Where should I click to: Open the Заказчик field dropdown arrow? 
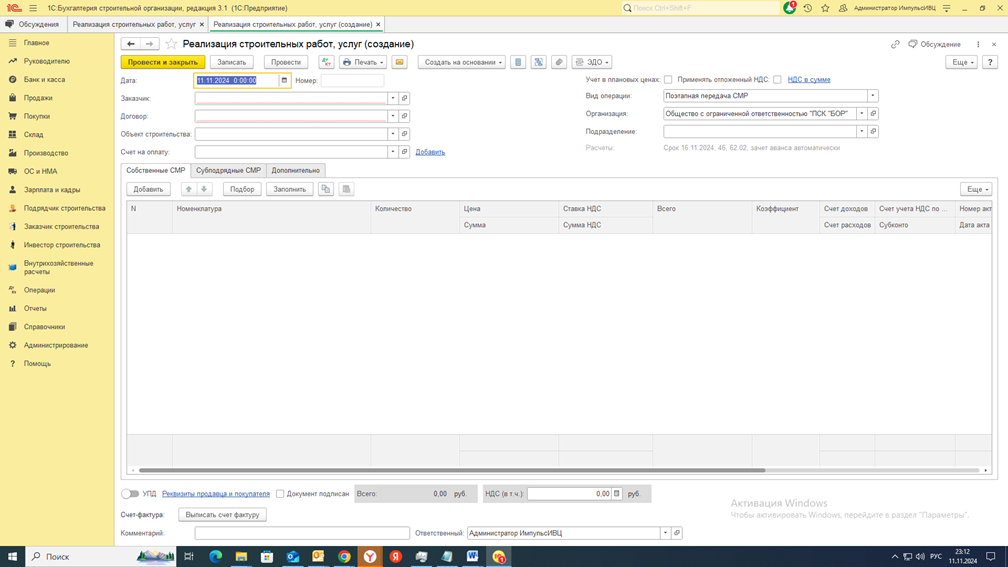coord(393,98)
